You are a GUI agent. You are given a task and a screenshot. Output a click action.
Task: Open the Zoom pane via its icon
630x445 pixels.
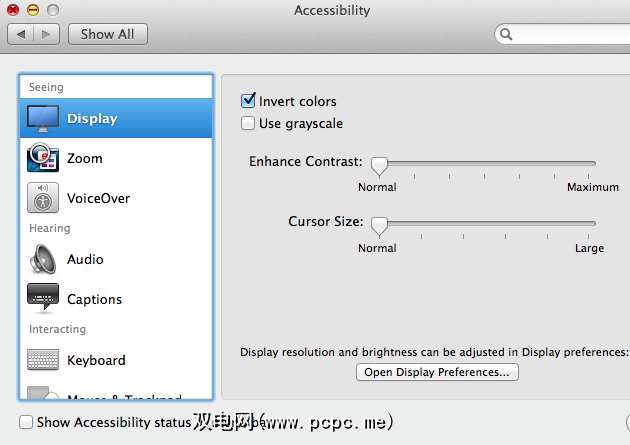[x=43, y=158]
